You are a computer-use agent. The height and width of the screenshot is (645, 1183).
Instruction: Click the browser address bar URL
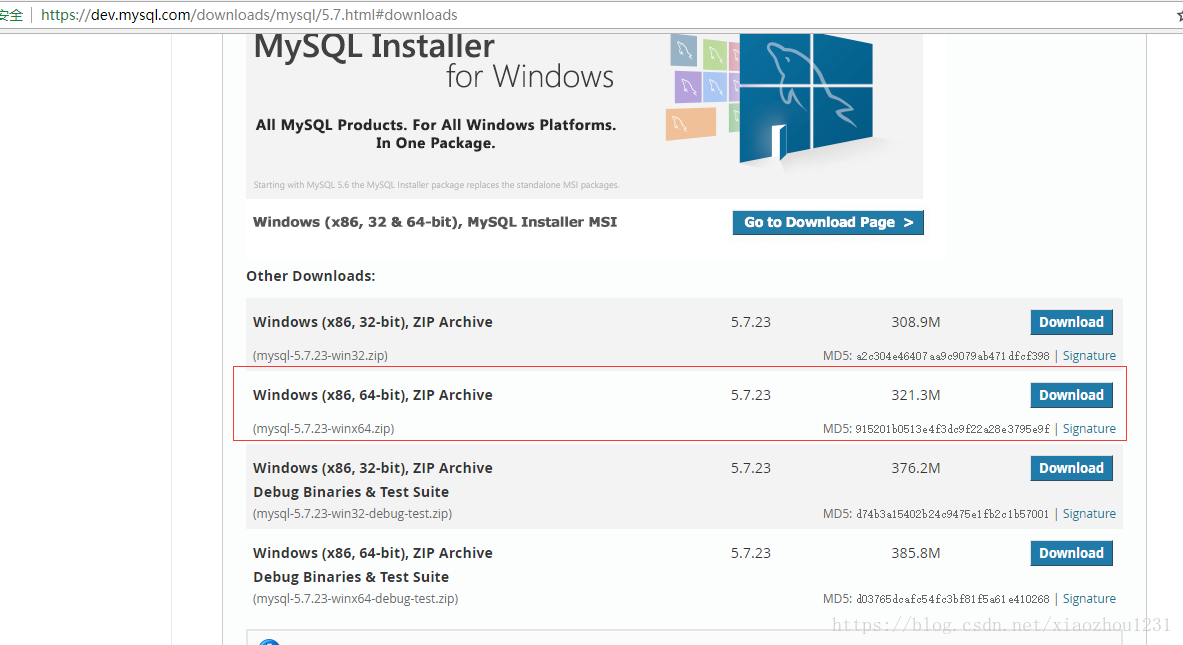(x=249, y=15)
